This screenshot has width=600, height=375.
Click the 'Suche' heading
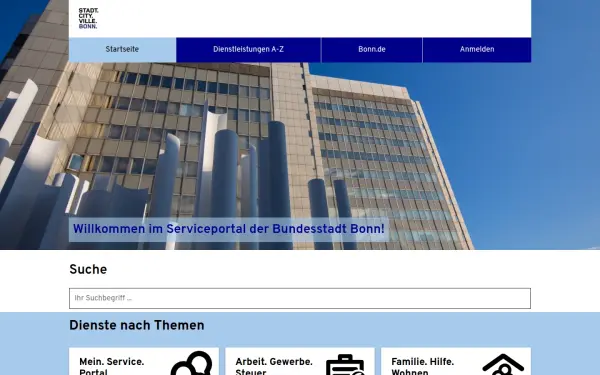(88, 269)
